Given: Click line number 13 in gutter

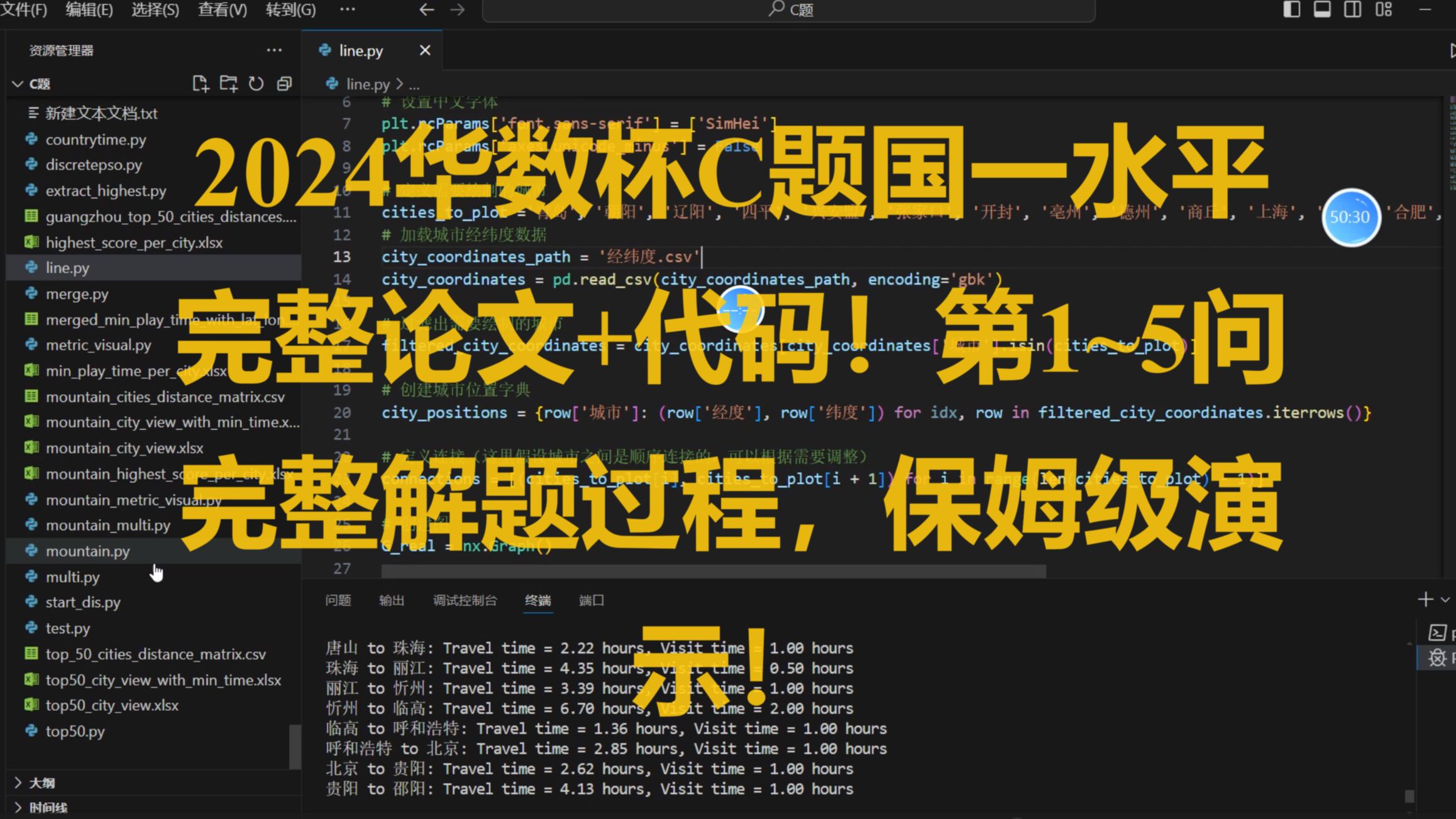Looking at the screenshot, I should [x=341, y=256].
